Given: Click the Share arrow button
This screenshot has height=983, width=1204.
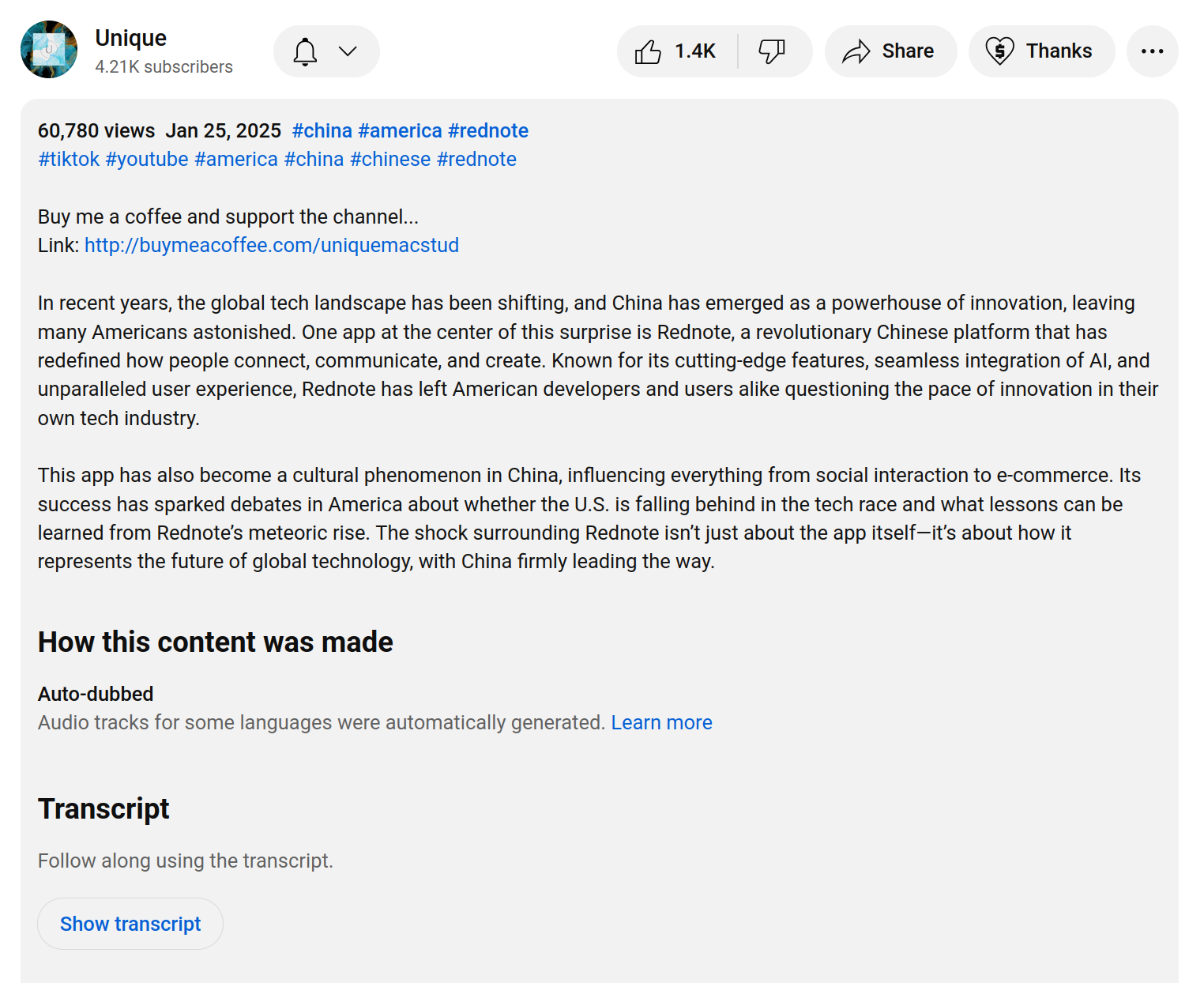Looking at the screenshot, I should point(890,51).
